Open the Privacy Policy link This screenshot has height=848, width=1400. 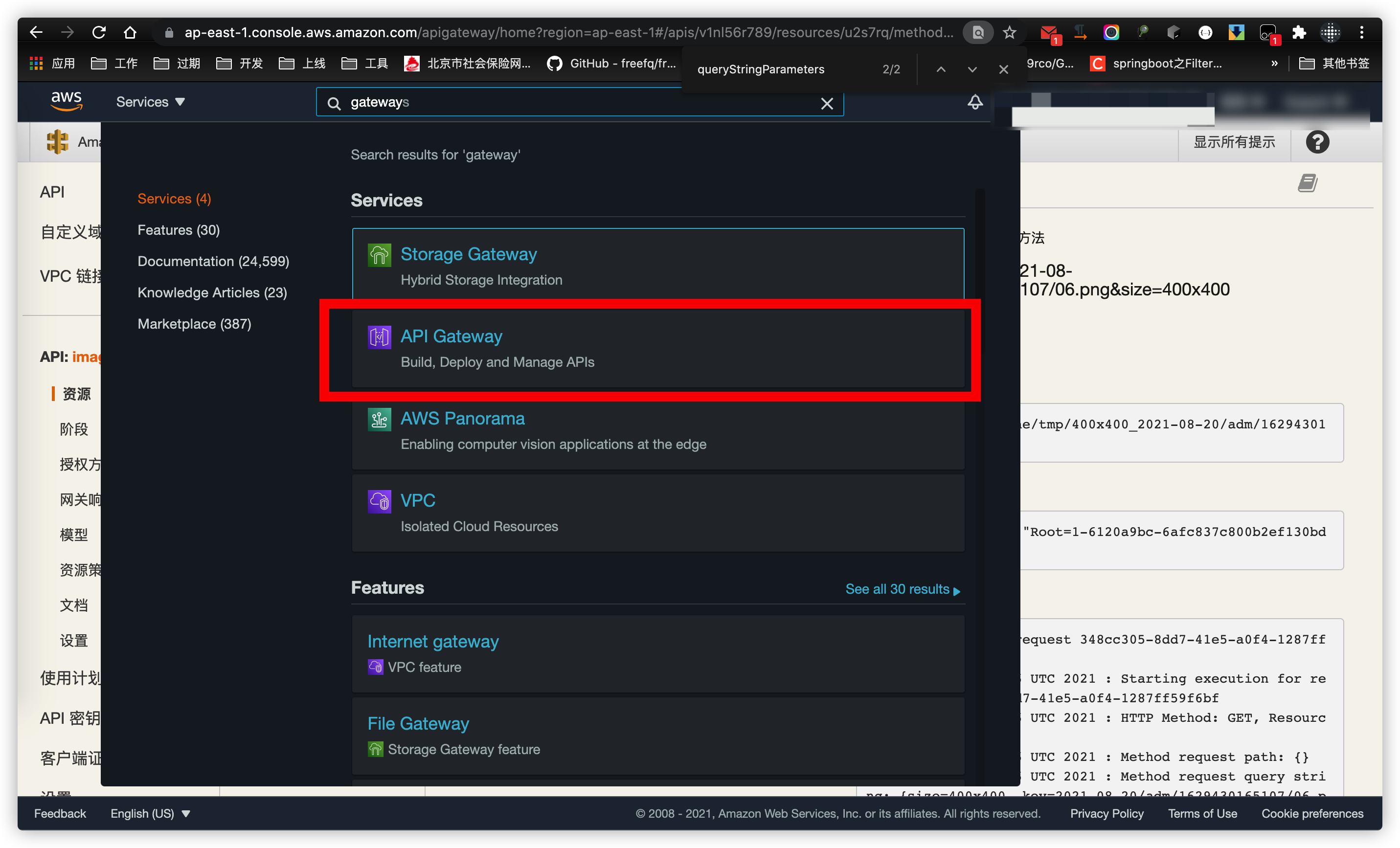coord(1106,813)
